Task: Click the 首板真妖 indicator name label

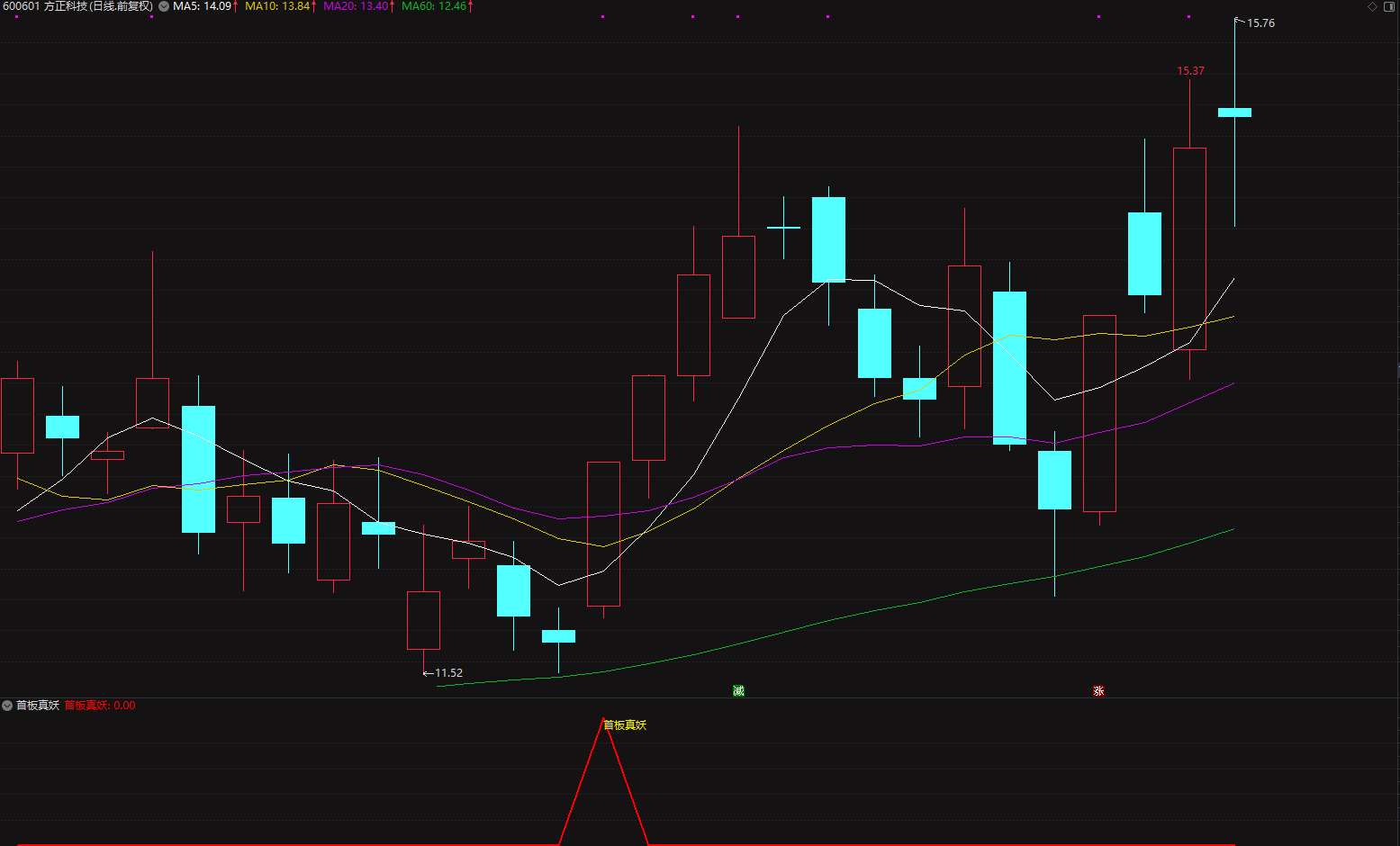Action: click(38, 706)
